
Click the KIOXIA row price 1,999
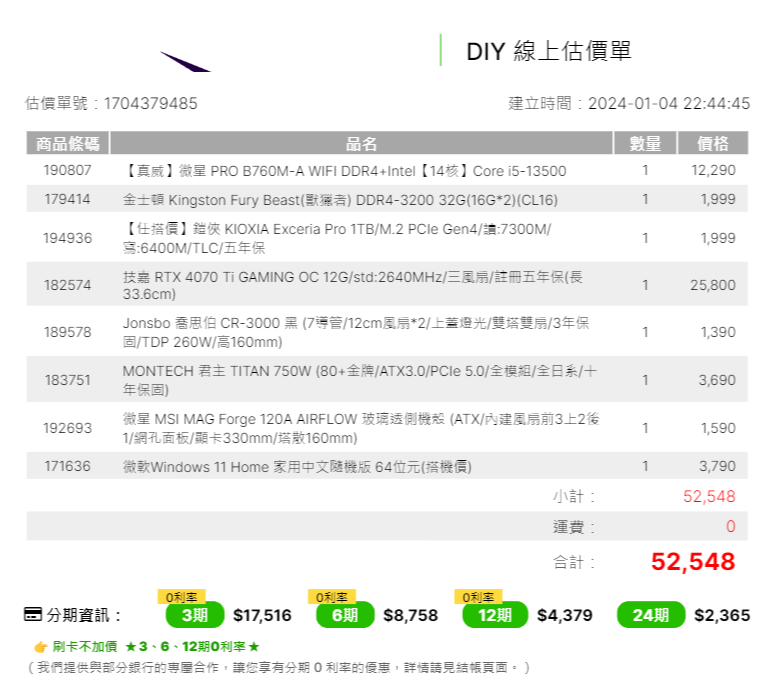(718, 238)
